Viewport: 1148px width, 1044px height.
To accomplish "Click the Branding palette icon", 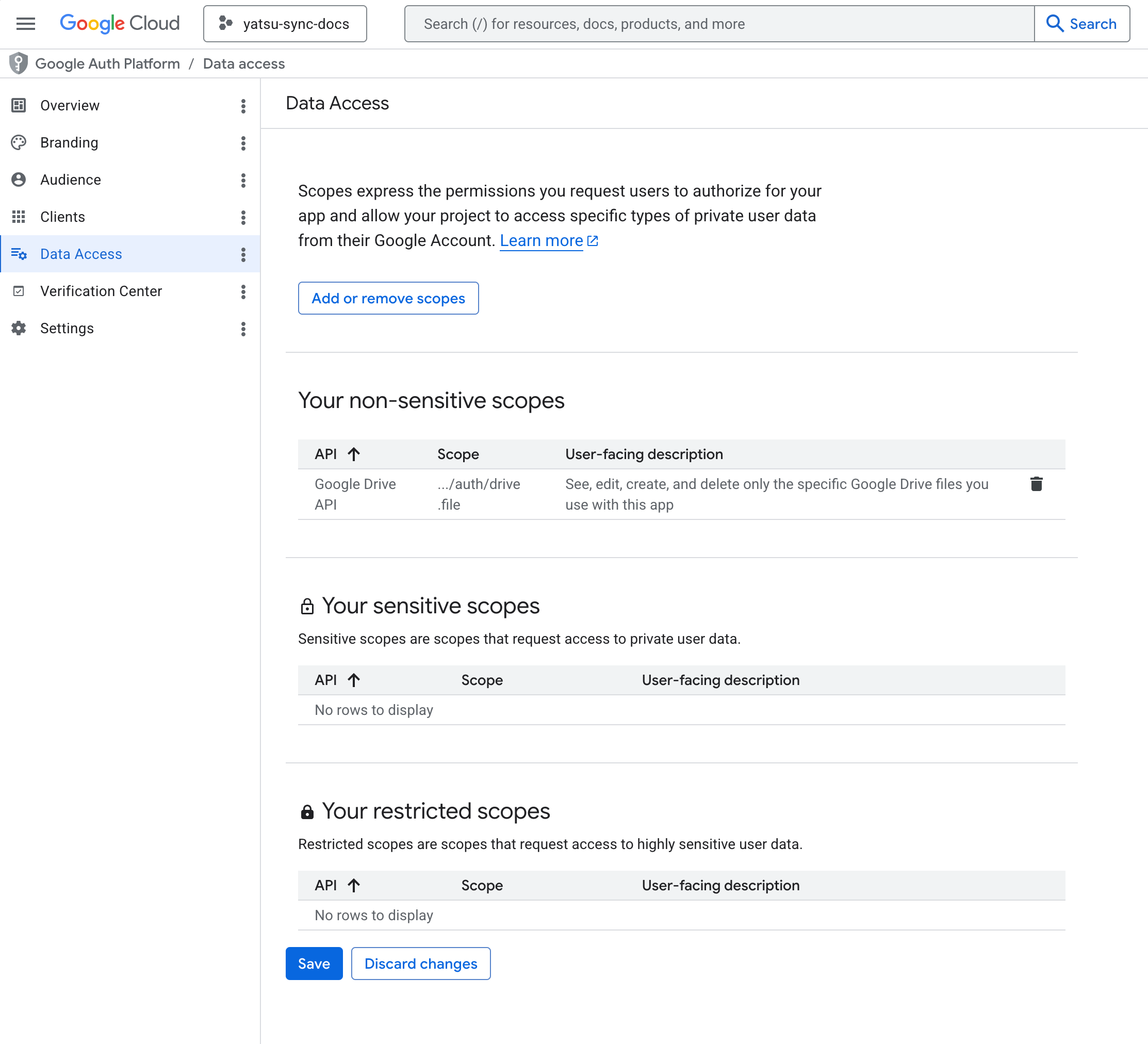I will click(x=19, y=142).
